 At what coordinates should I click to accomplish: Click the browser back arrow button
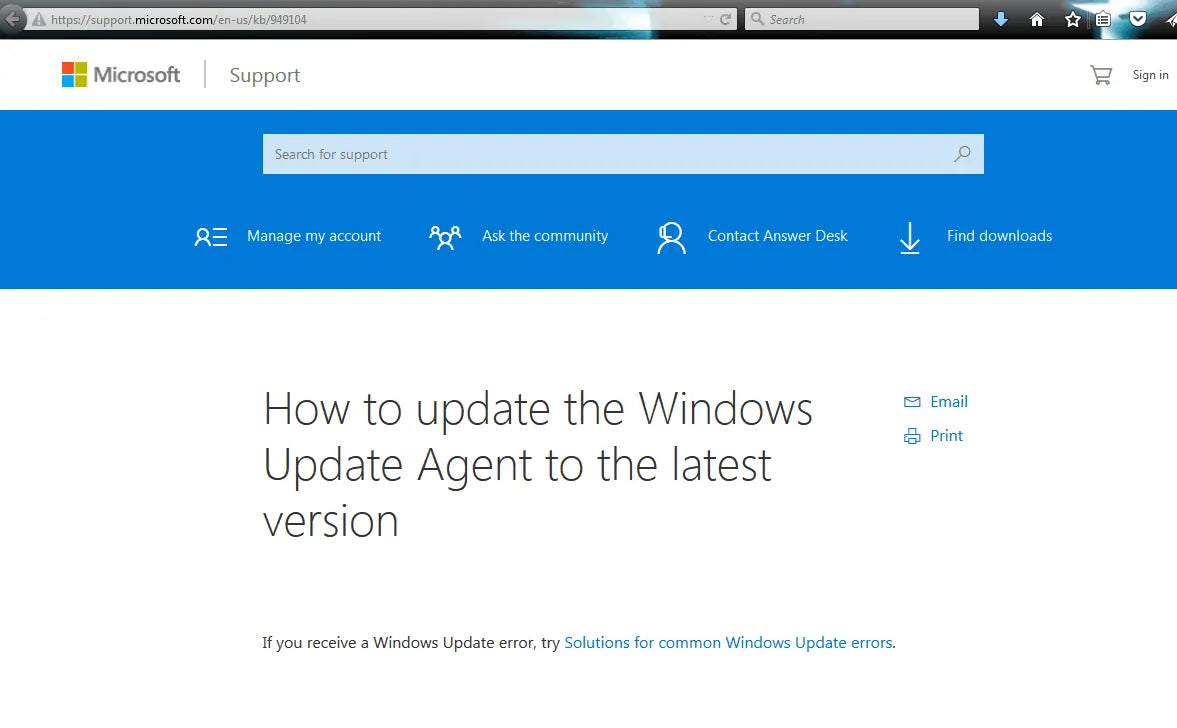pyautogui.click(x=10, y=19)
